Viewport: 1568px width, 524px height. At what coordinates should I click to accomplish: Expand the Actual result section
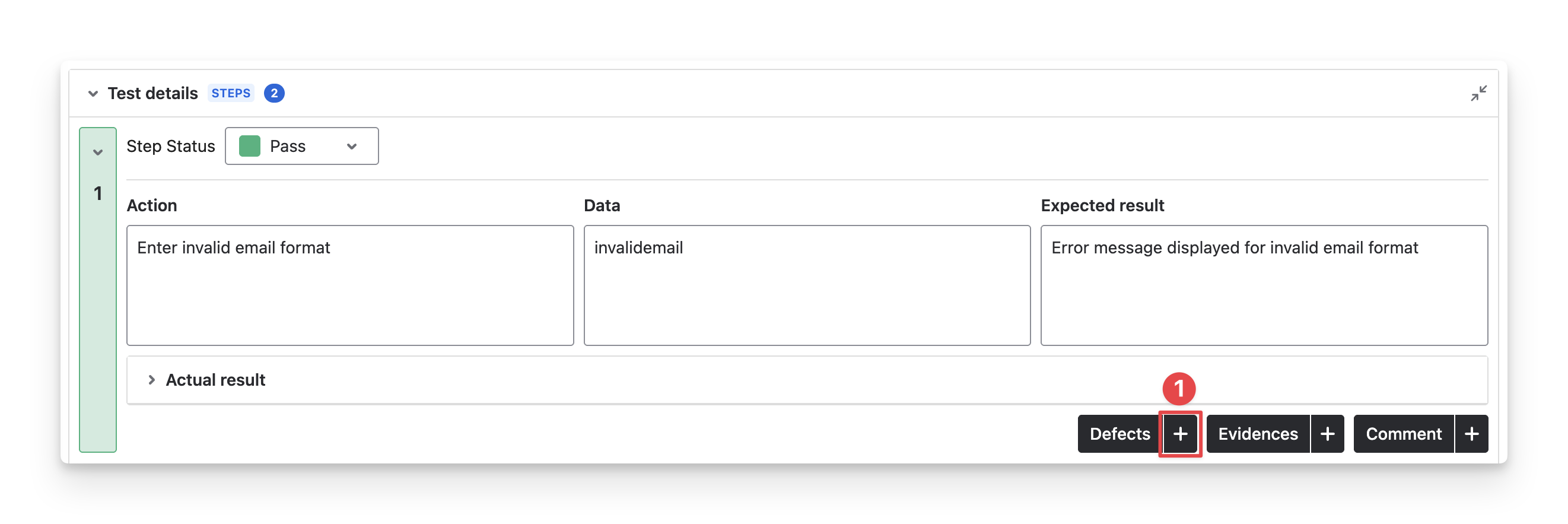151,380
